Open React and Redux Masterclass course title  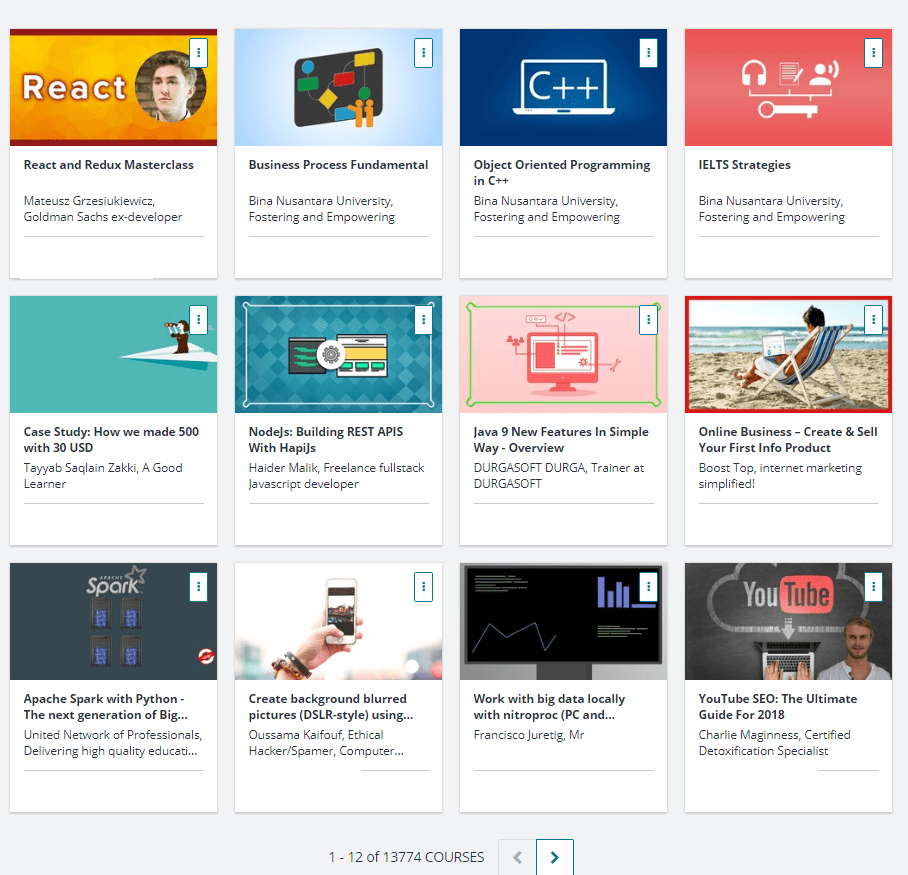pyautogui.click(x=109, y=165)
